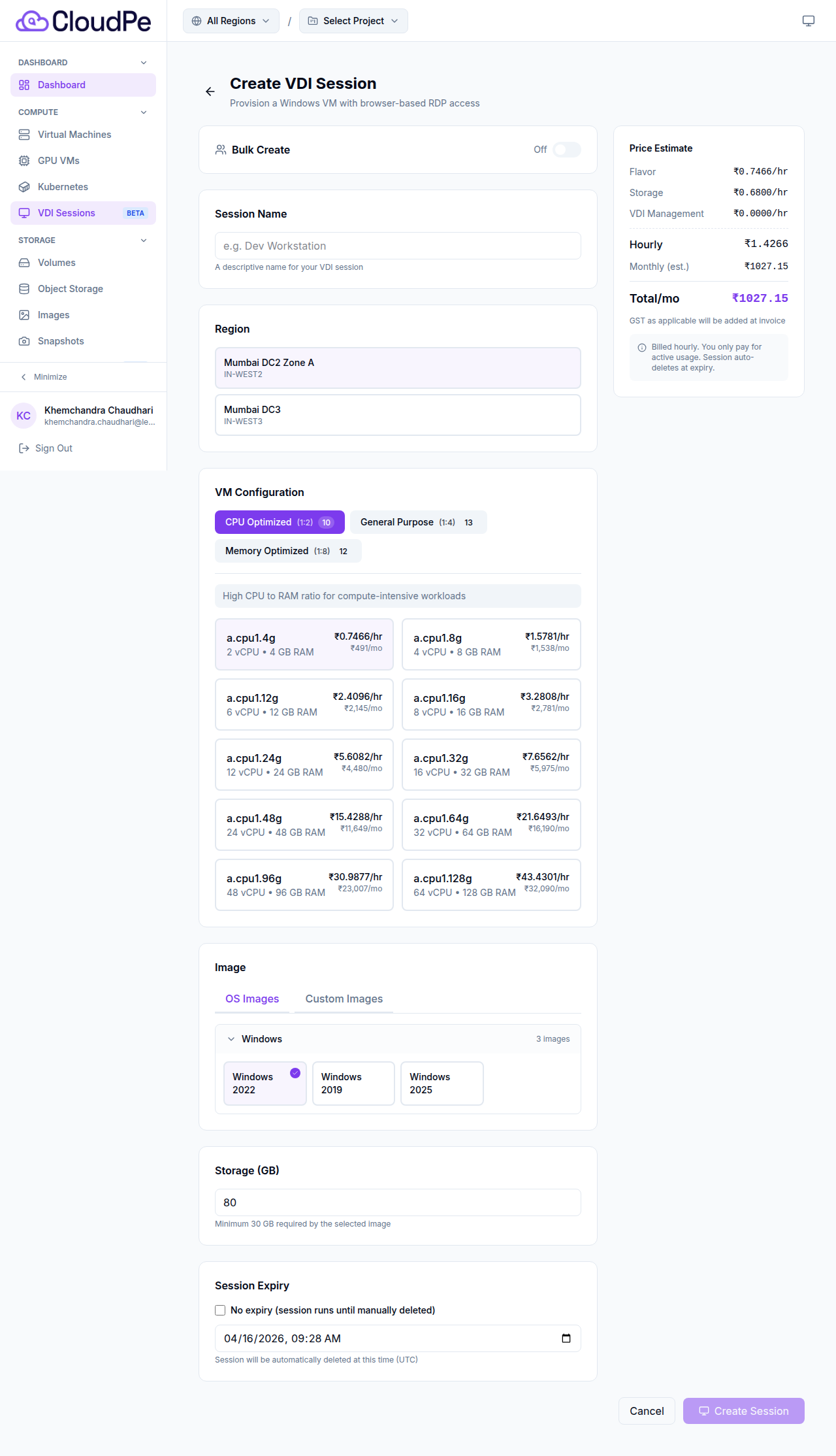
Task: Open the Dashboard sidebar icon
Action: click(x=24, y=85)
